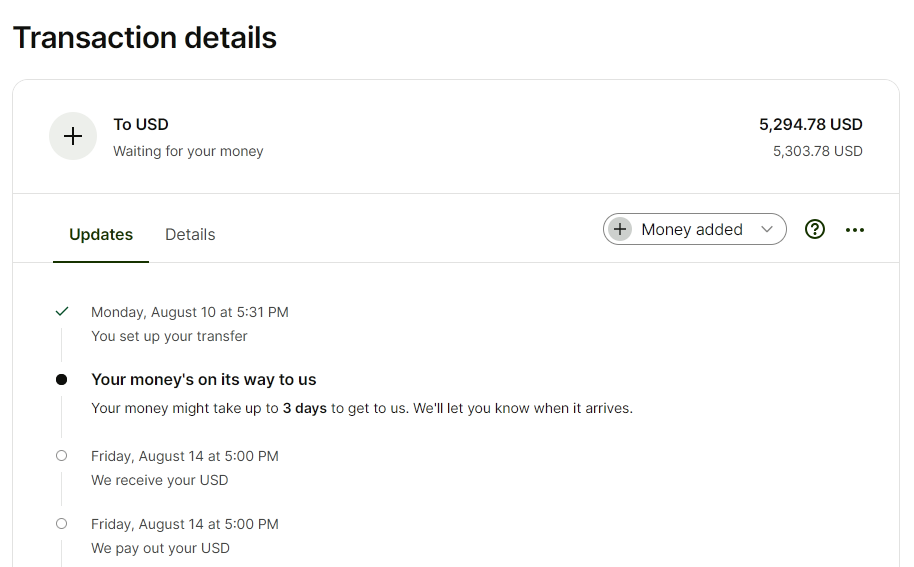914x567 pixels.
Task: Click the plus icon inside Money added
Action: click(x=620, y=230)
